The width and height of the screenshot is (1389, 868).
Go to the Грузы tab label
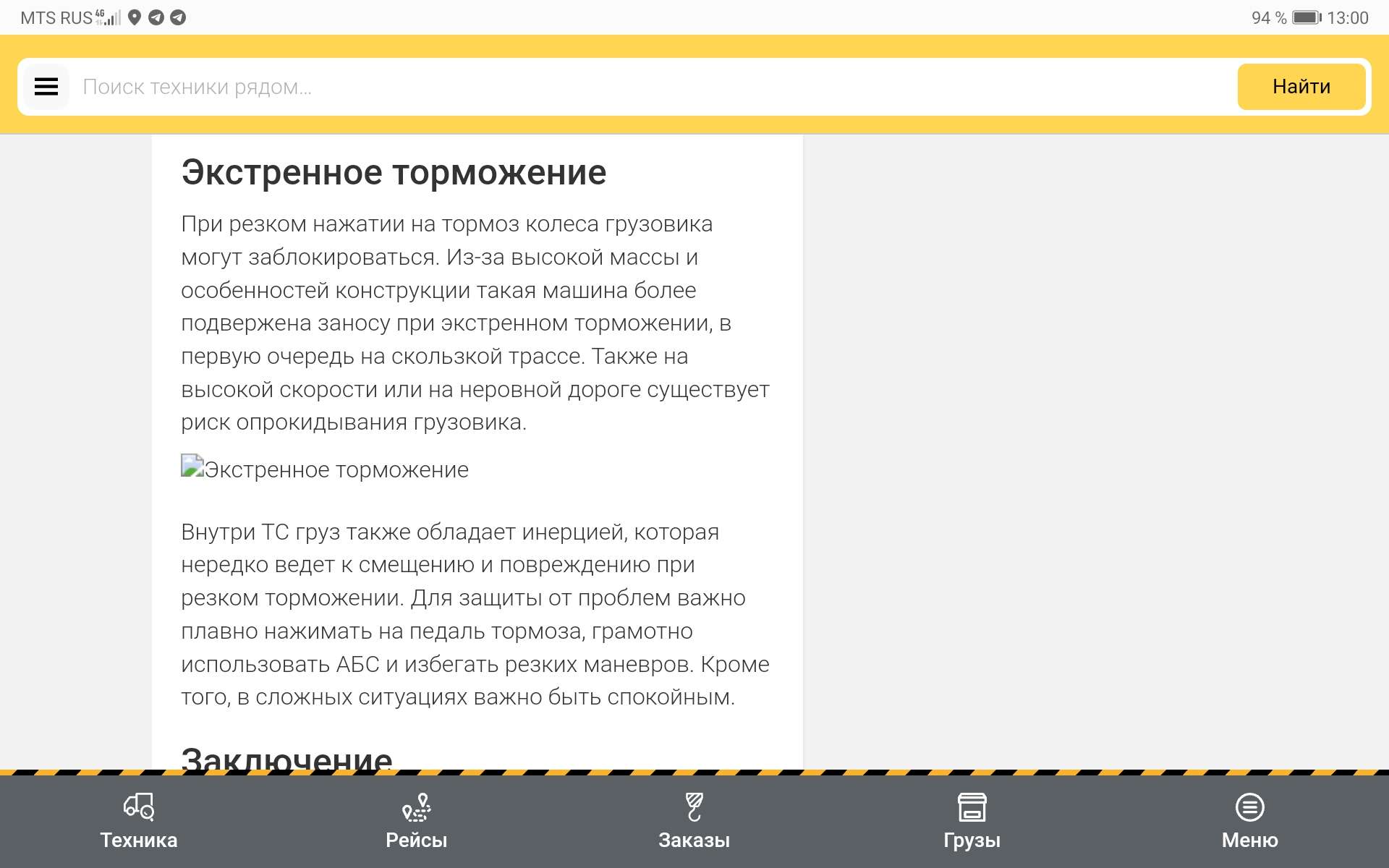click(972, 841)
